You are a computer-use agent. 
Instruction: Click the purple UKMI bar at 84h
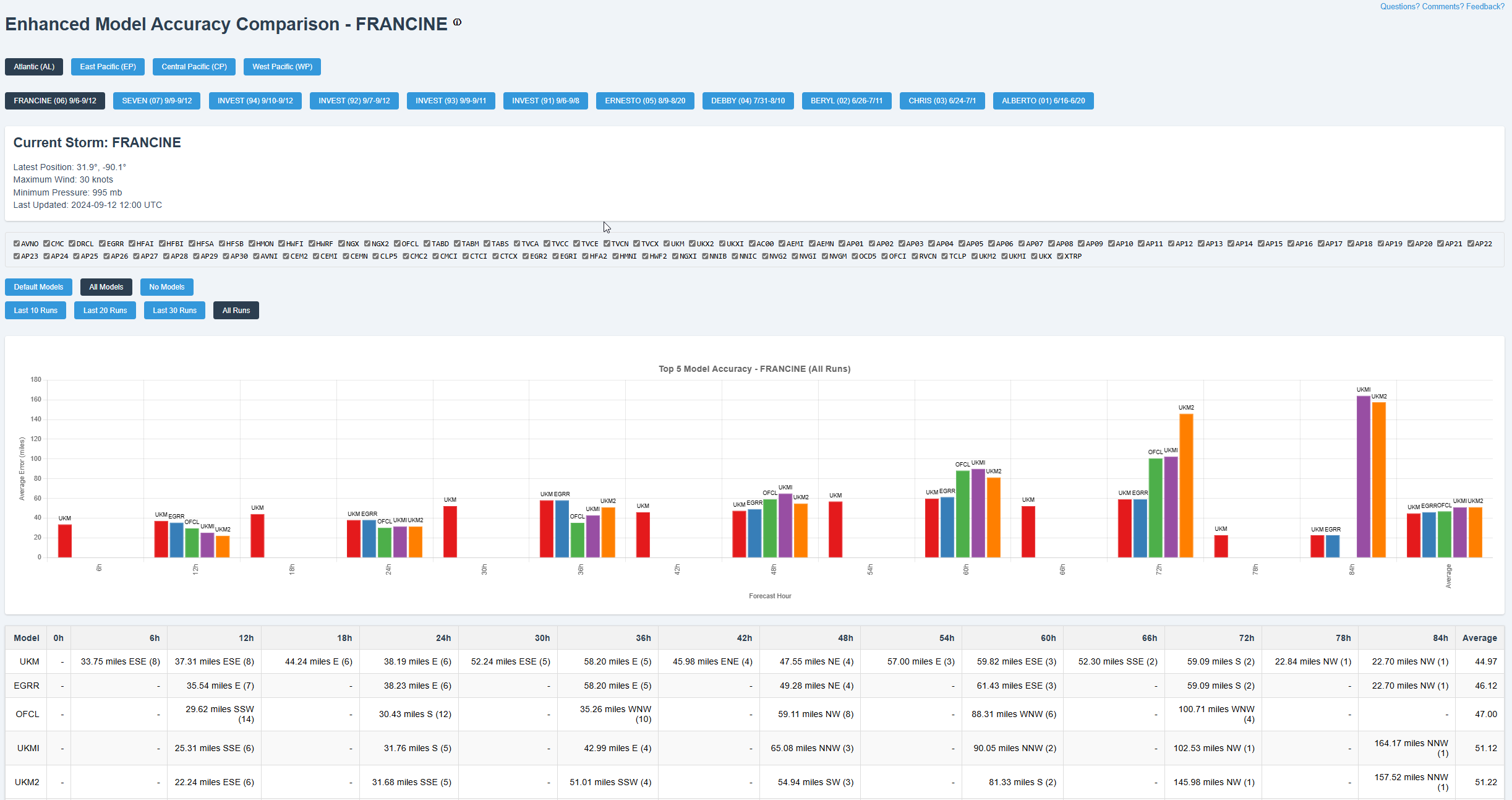coord(1363,476)
